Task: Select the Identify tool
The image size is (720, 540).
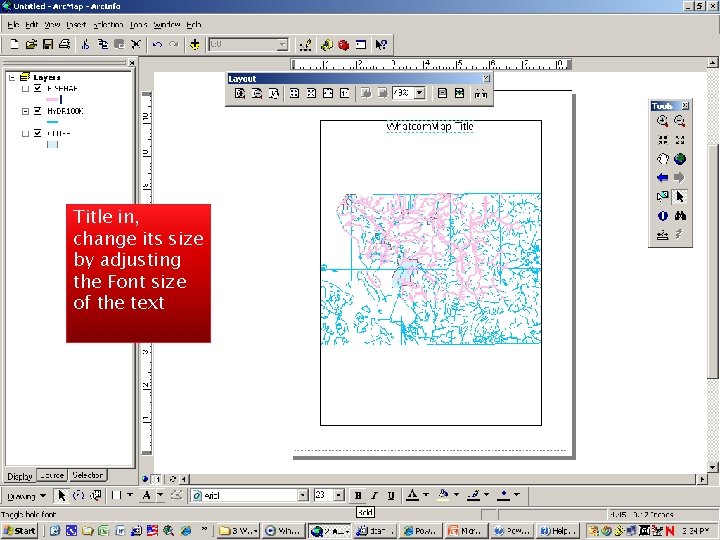Action: point(662,216)
